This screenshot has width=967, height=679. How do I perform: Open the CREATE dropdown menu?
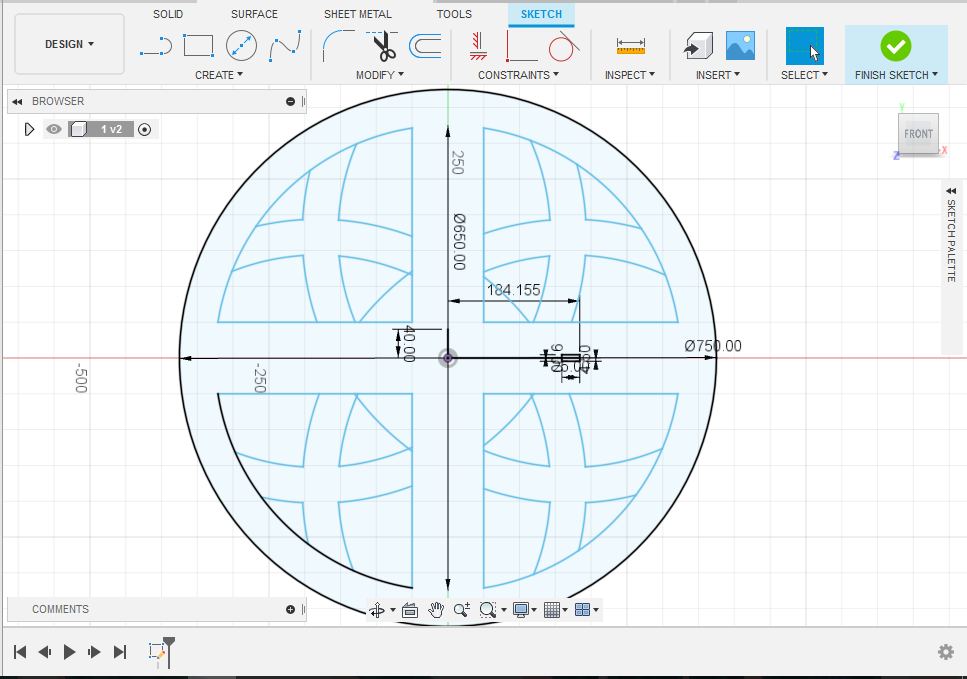(219, 75)
